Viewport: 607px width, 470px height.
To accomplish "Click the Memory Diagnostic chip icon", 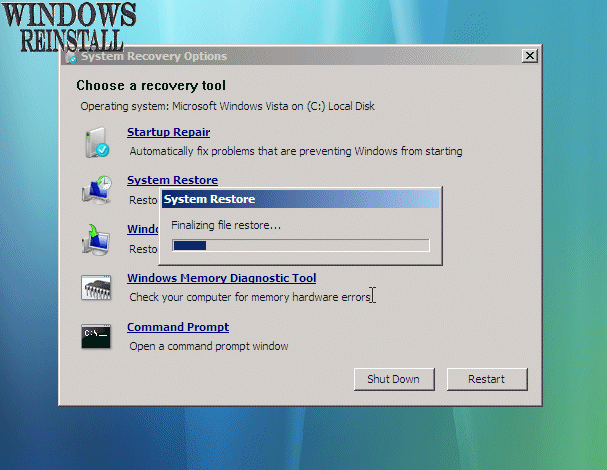I will pyautogui.click(x=97, y=288).
